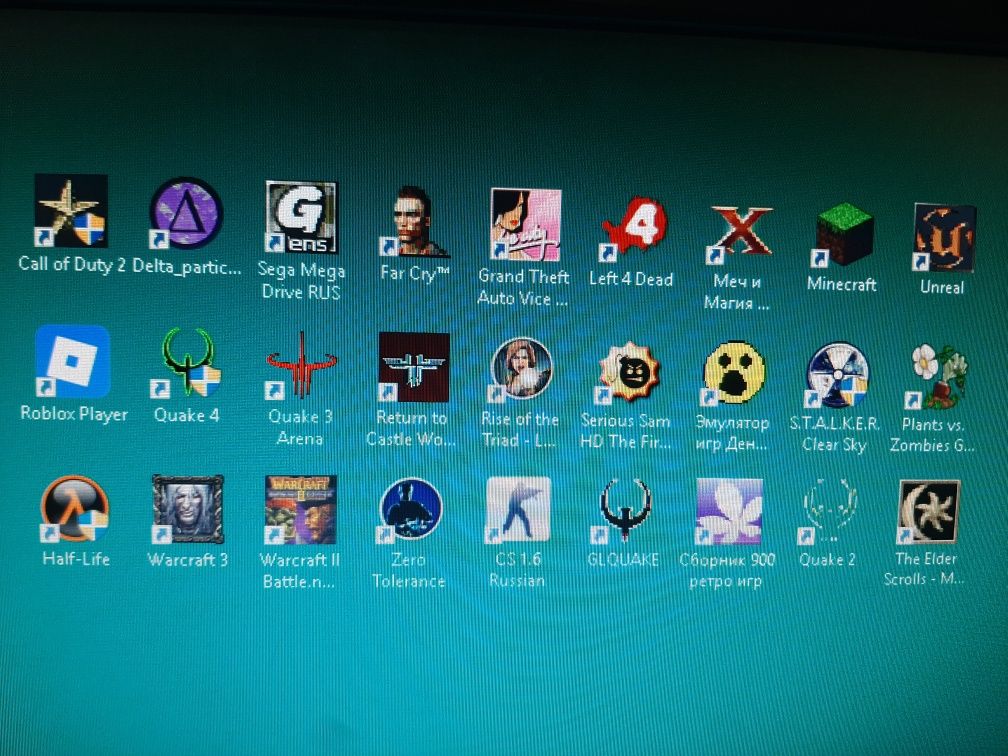The width and height of the screenshot is (1008, 756).
Task: Open the Сборник 900 ретро игр icon
Action: [x=729, y=512]
